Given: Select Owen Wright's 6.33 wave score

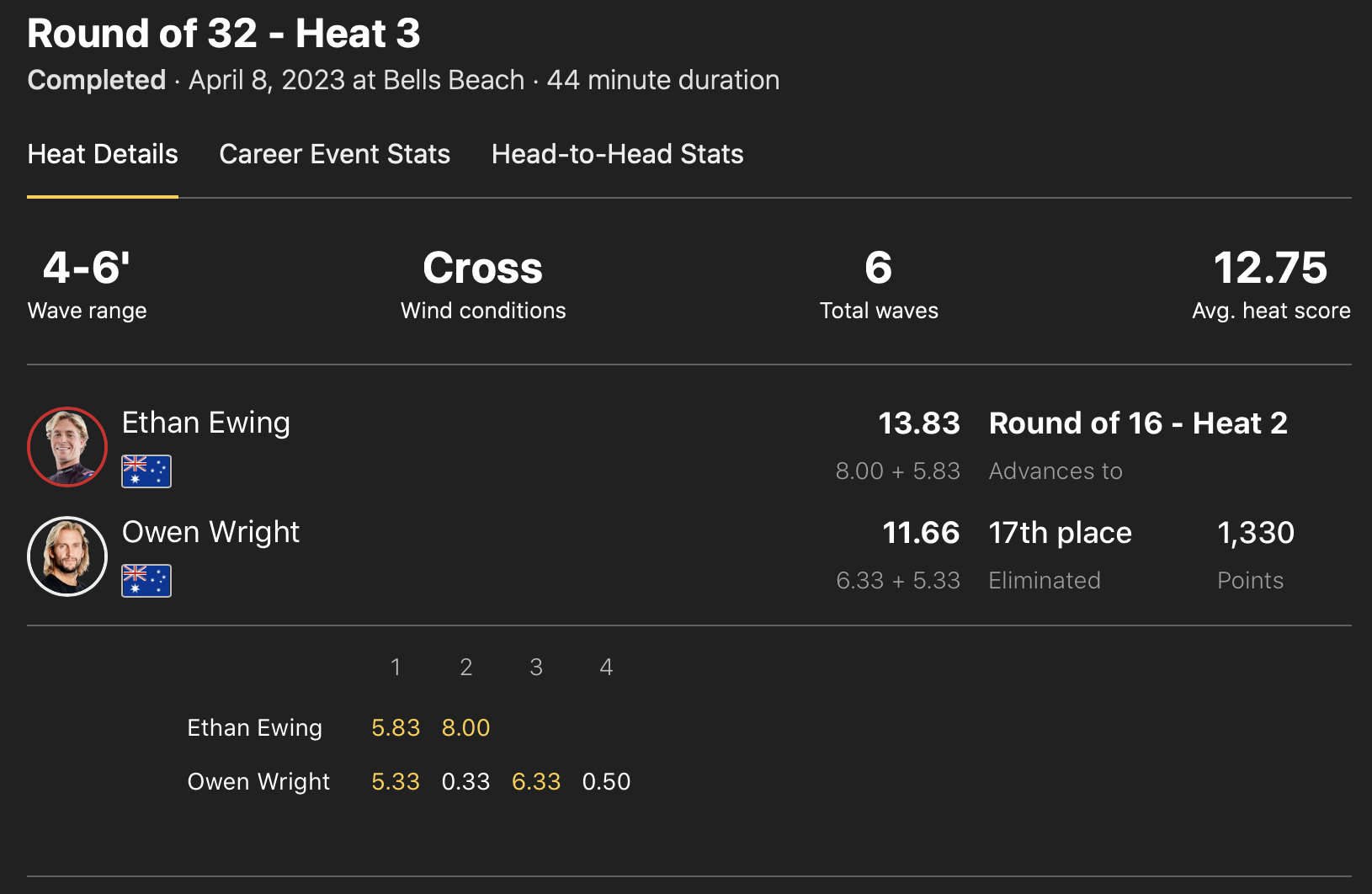Looking at the screenshot, I should click(x=536, y=781).
